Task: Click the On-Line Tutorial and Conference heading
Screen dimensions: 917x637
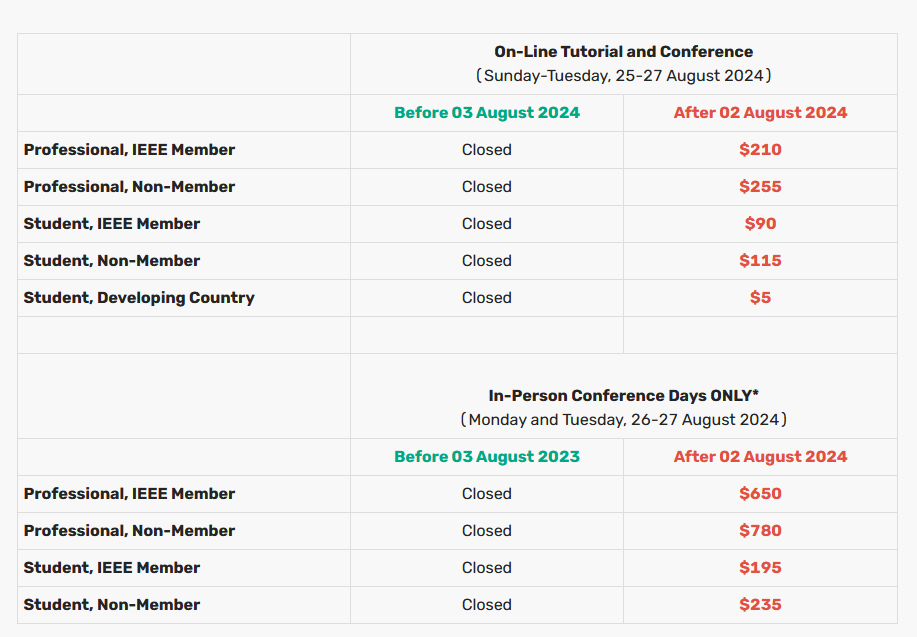Action: pyautogui.click(x=623, y=51)
